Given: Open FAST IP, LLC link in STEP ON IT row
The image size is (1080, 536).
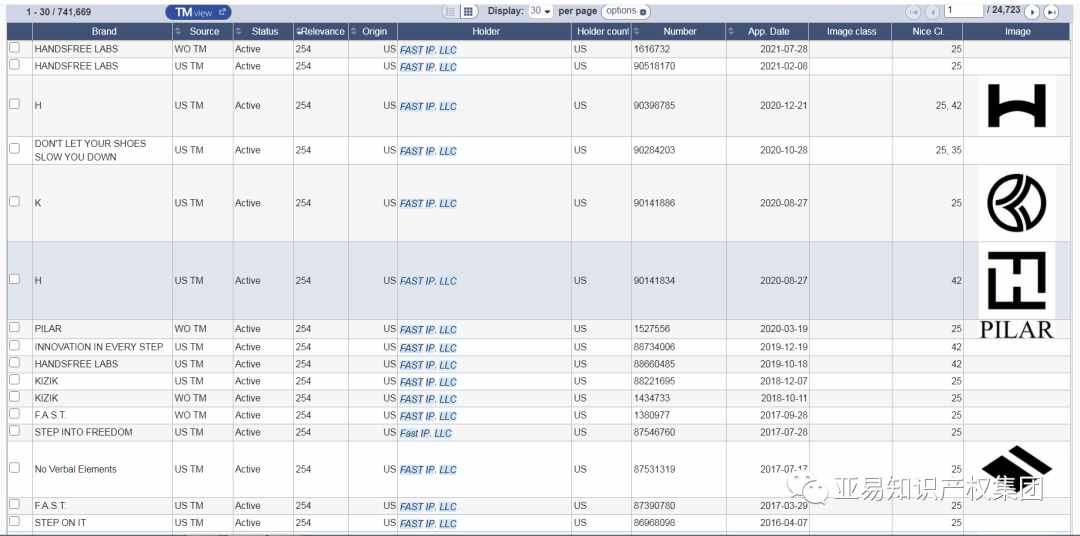Looking at the screenshot, I should pyautogui.click(x=428, y=523).
